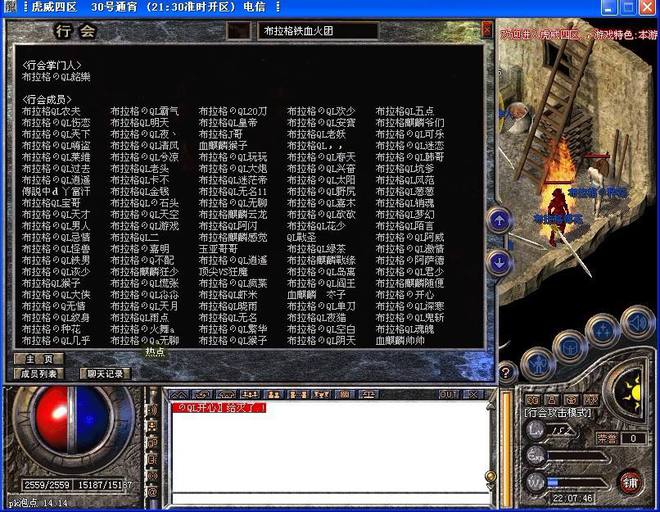Click the 行会掌门人 guild leader heading

point(51,65)
